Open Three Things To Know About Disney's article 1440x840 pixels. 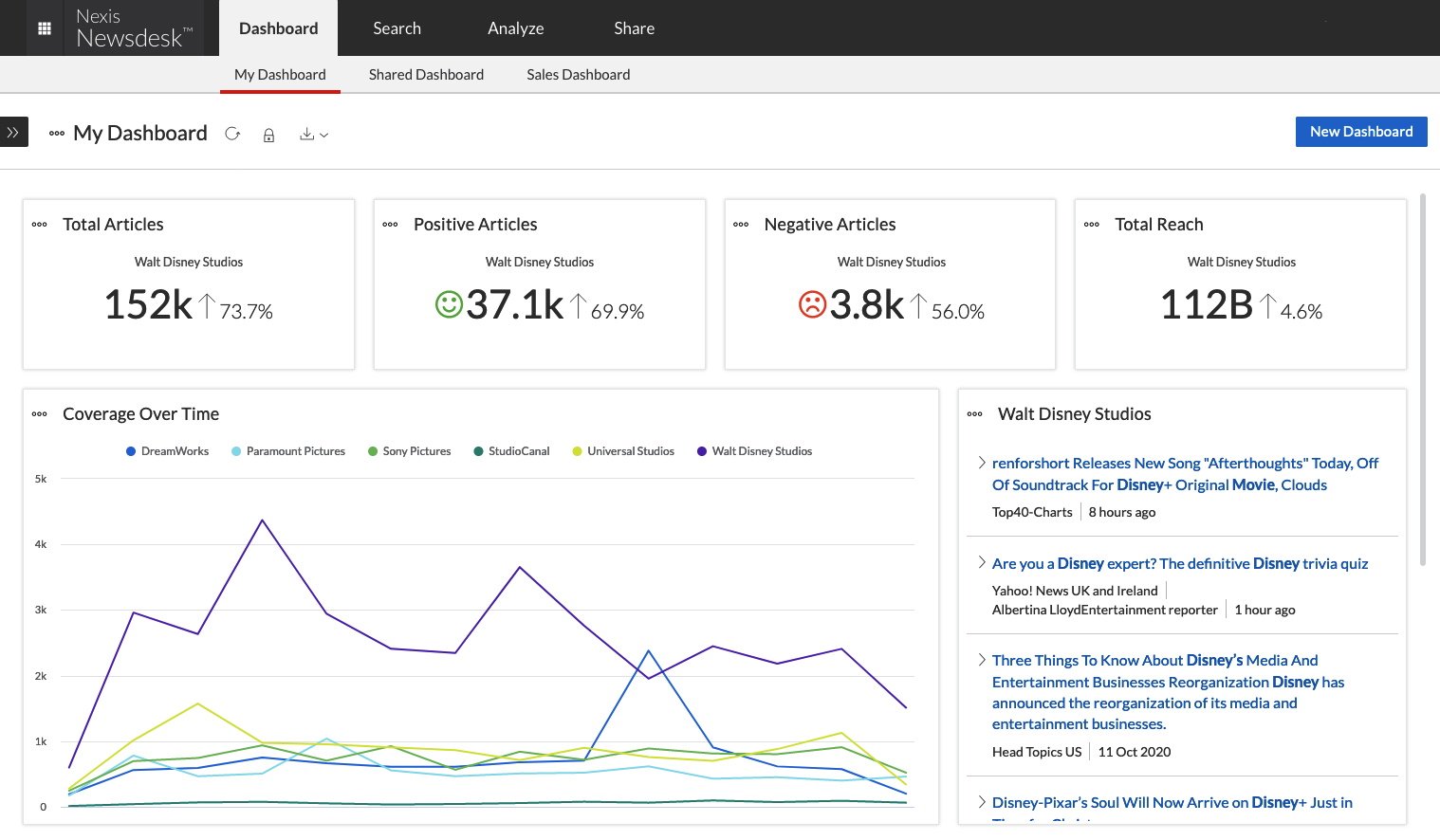1169,692
